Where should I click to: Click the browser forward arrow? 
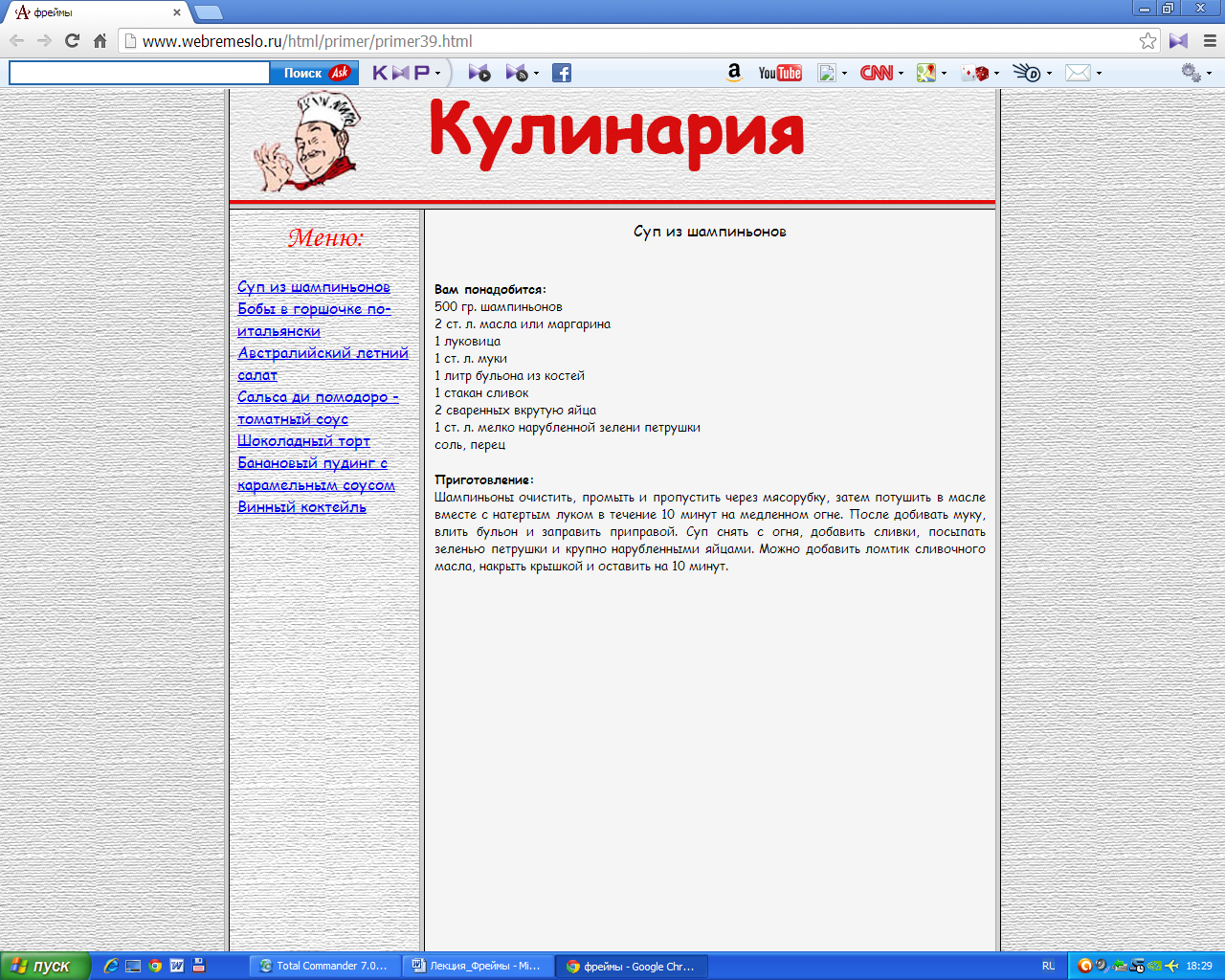44,41
